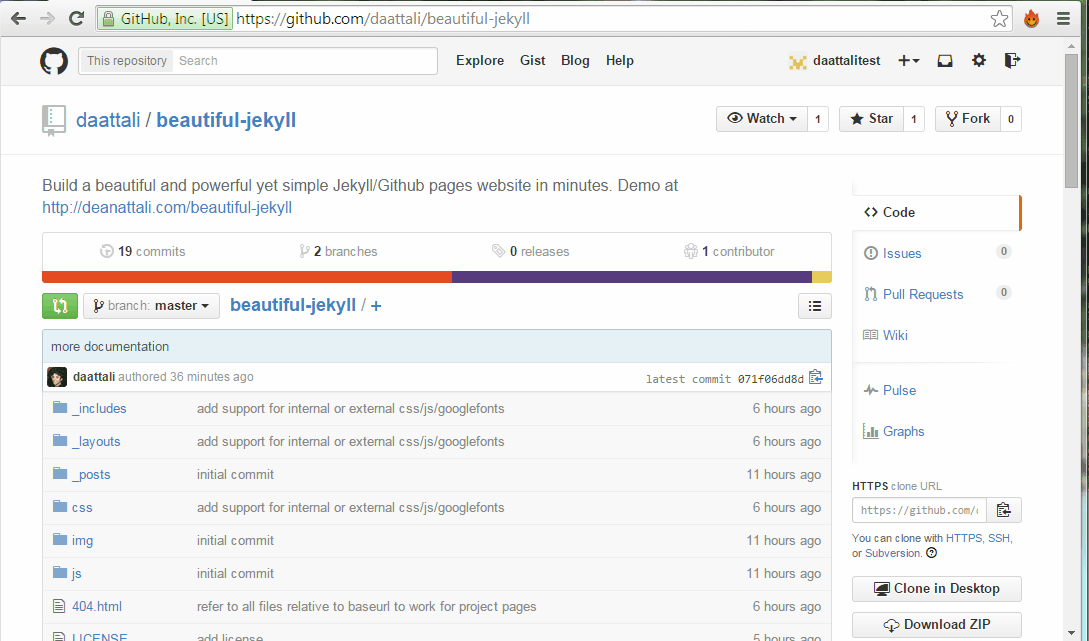
Task: Click the repository search field
Action: [x=305, y=61]
